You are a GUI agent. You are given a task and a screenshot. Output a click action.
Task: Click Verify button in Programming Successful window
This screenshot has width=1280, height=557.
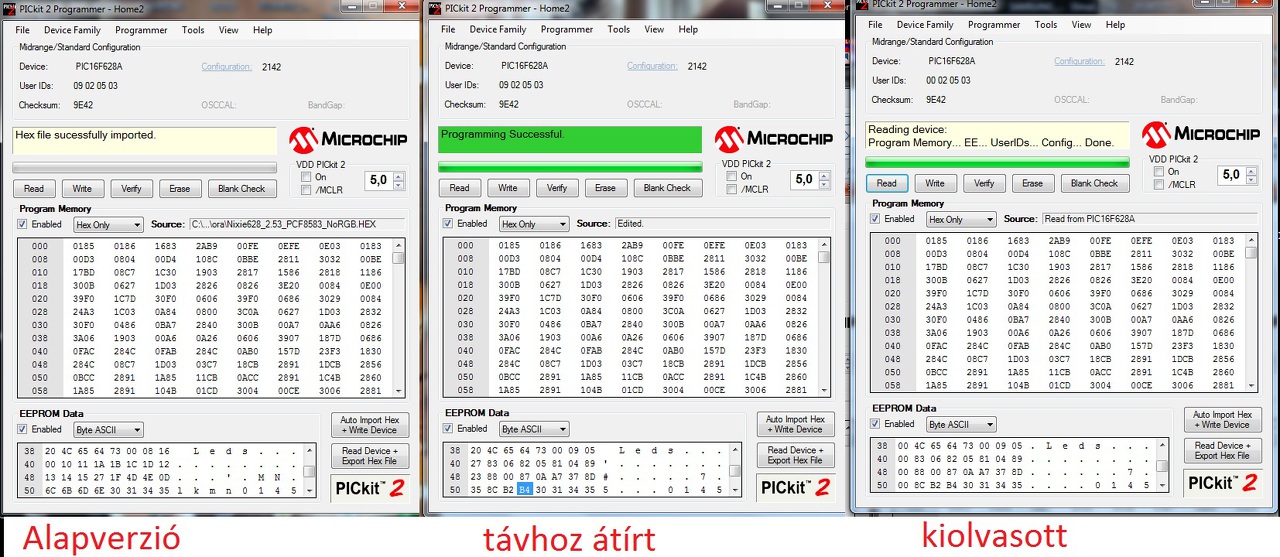tap(557, 187)
